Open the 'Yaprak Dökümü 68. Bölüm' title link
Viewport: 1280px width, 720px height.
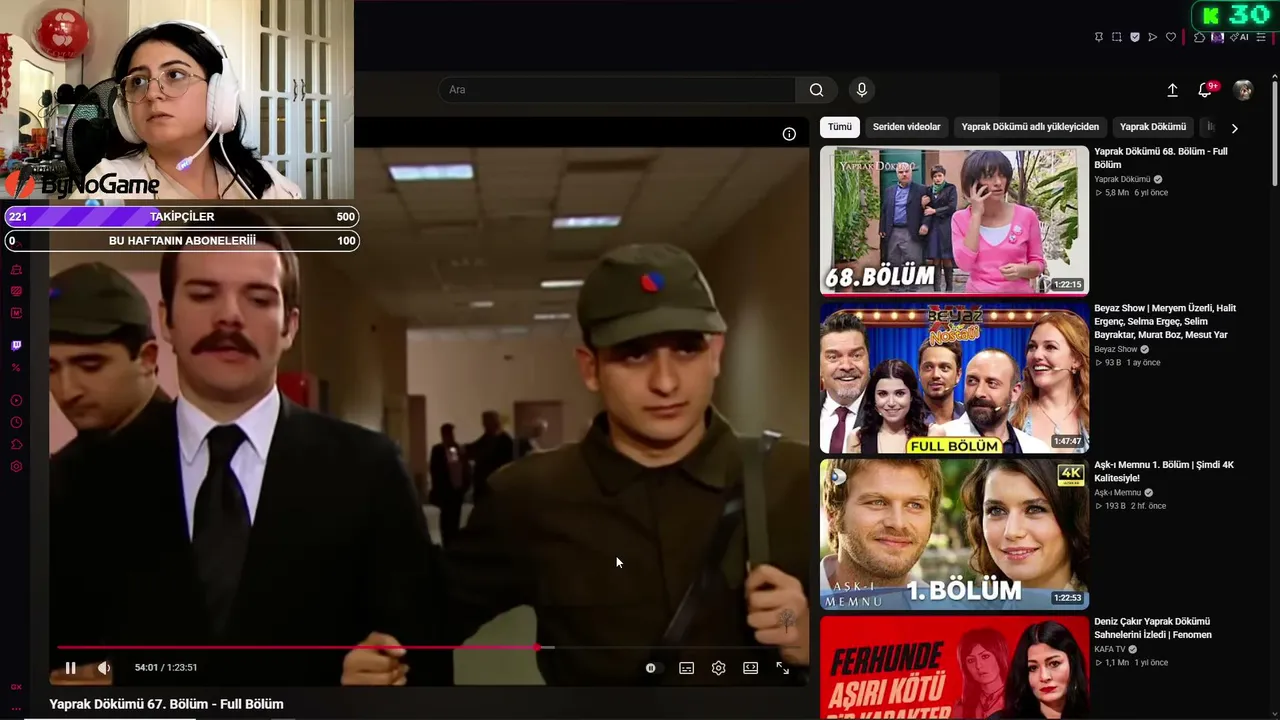(1161, 158)
